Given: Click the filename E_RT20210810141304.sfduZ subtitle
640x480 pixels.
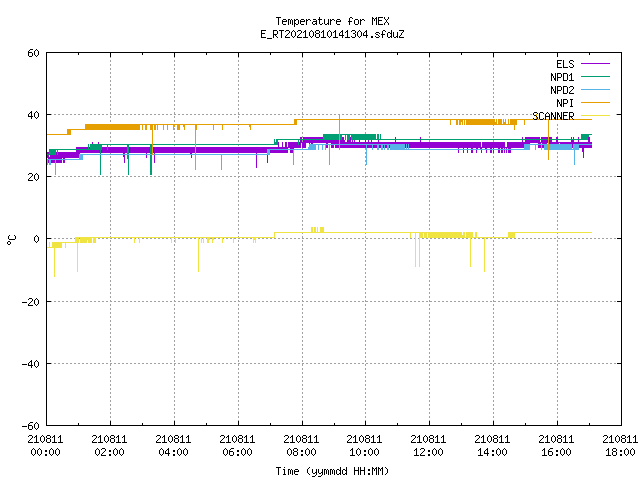Looking at the screenshot, I should point(332,34).
